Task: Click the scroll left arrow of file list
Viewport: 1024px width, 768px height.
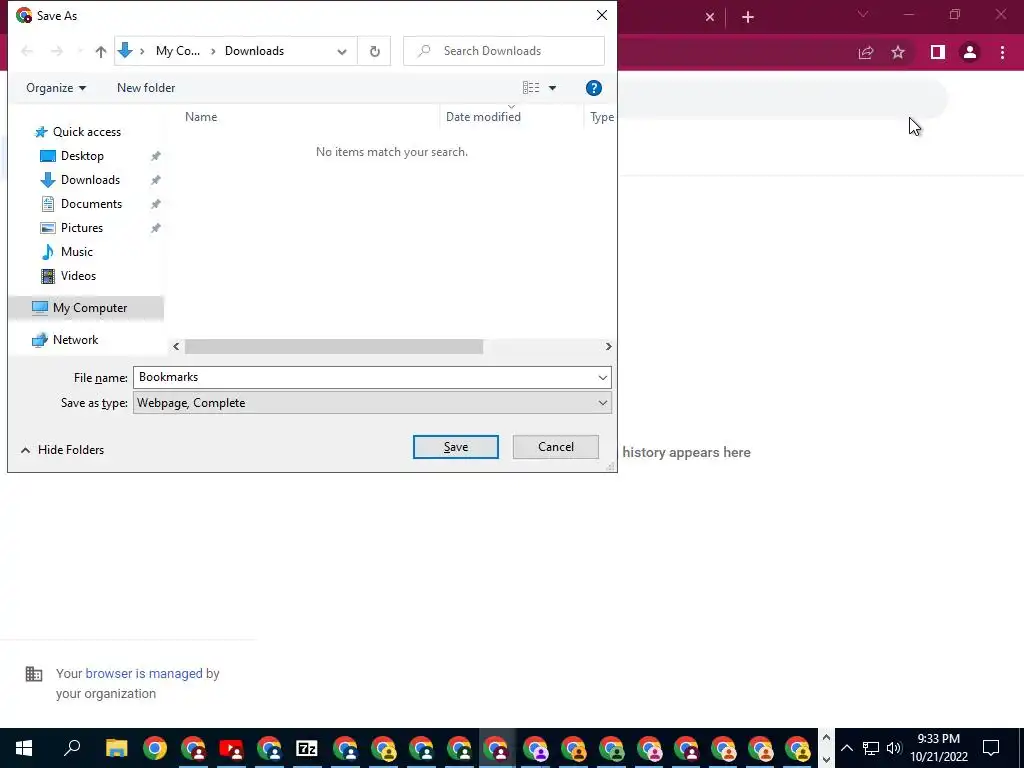Action: (x=176, y=347)
